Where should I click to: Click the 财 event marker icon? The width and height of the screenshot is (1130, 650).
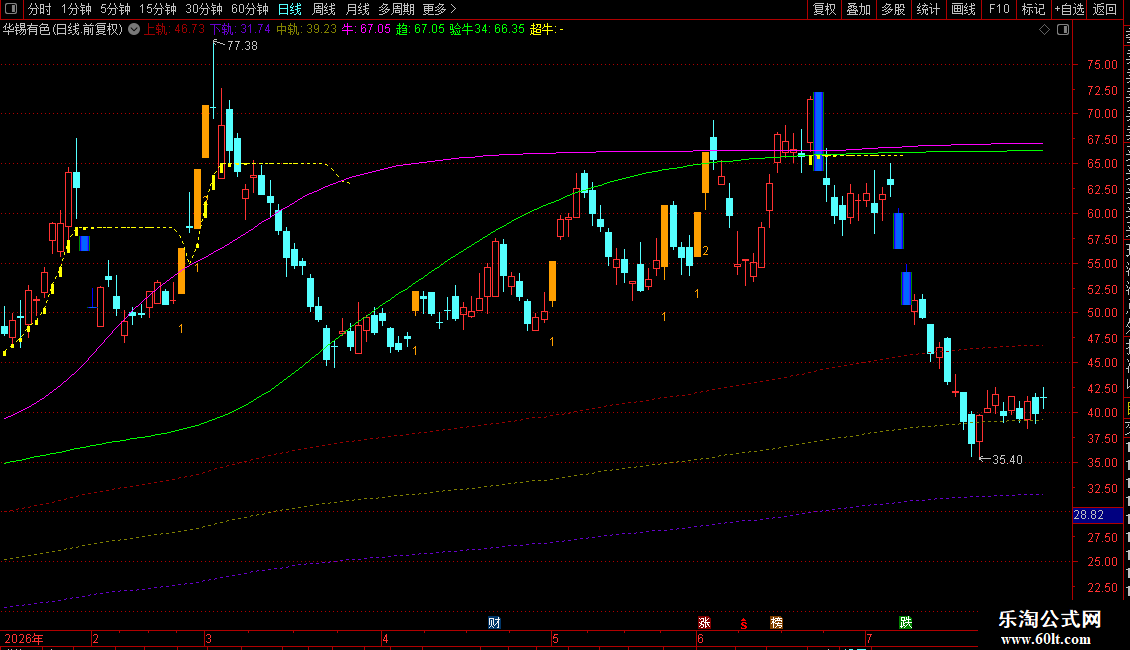point(494,623)
